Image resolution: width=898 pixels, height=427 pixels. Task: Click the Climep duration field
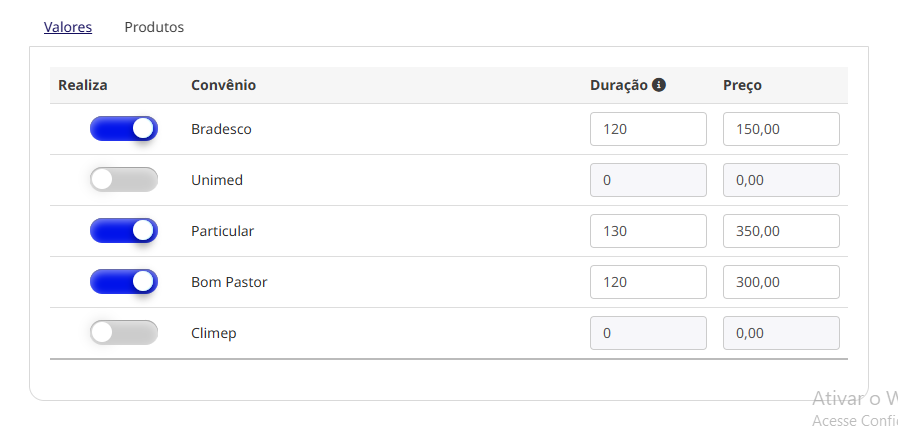648,333
